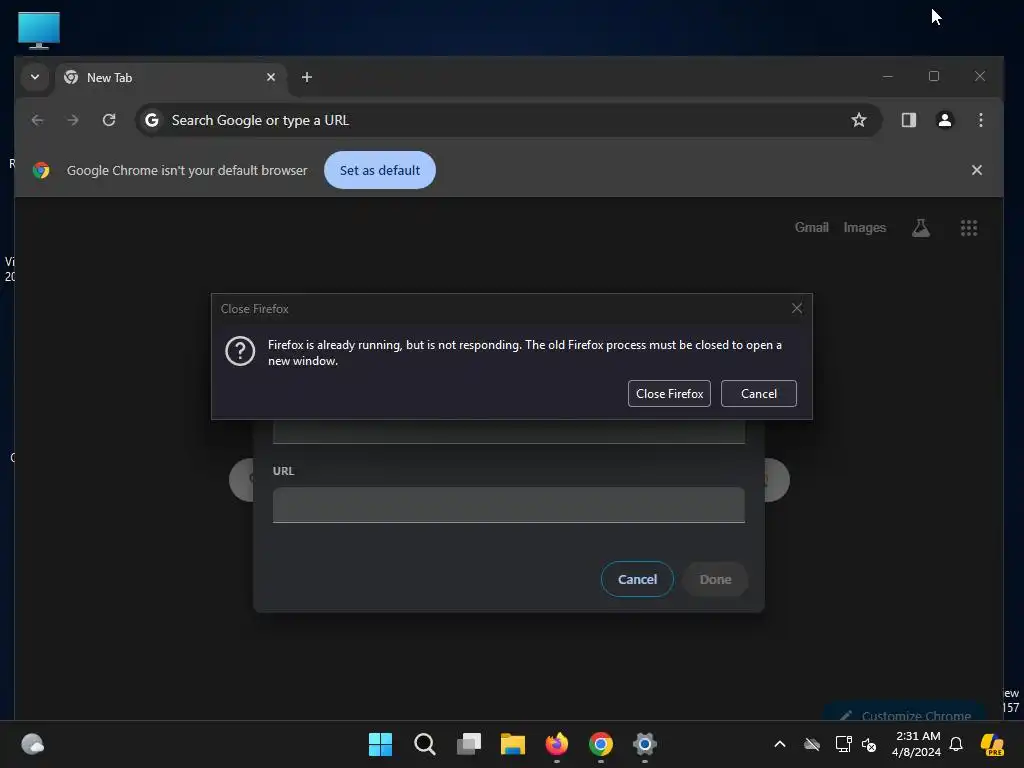This screenshot has width=1024, height=768.
Task: Click muted volume tray icon
Action: tap(869, 744)
